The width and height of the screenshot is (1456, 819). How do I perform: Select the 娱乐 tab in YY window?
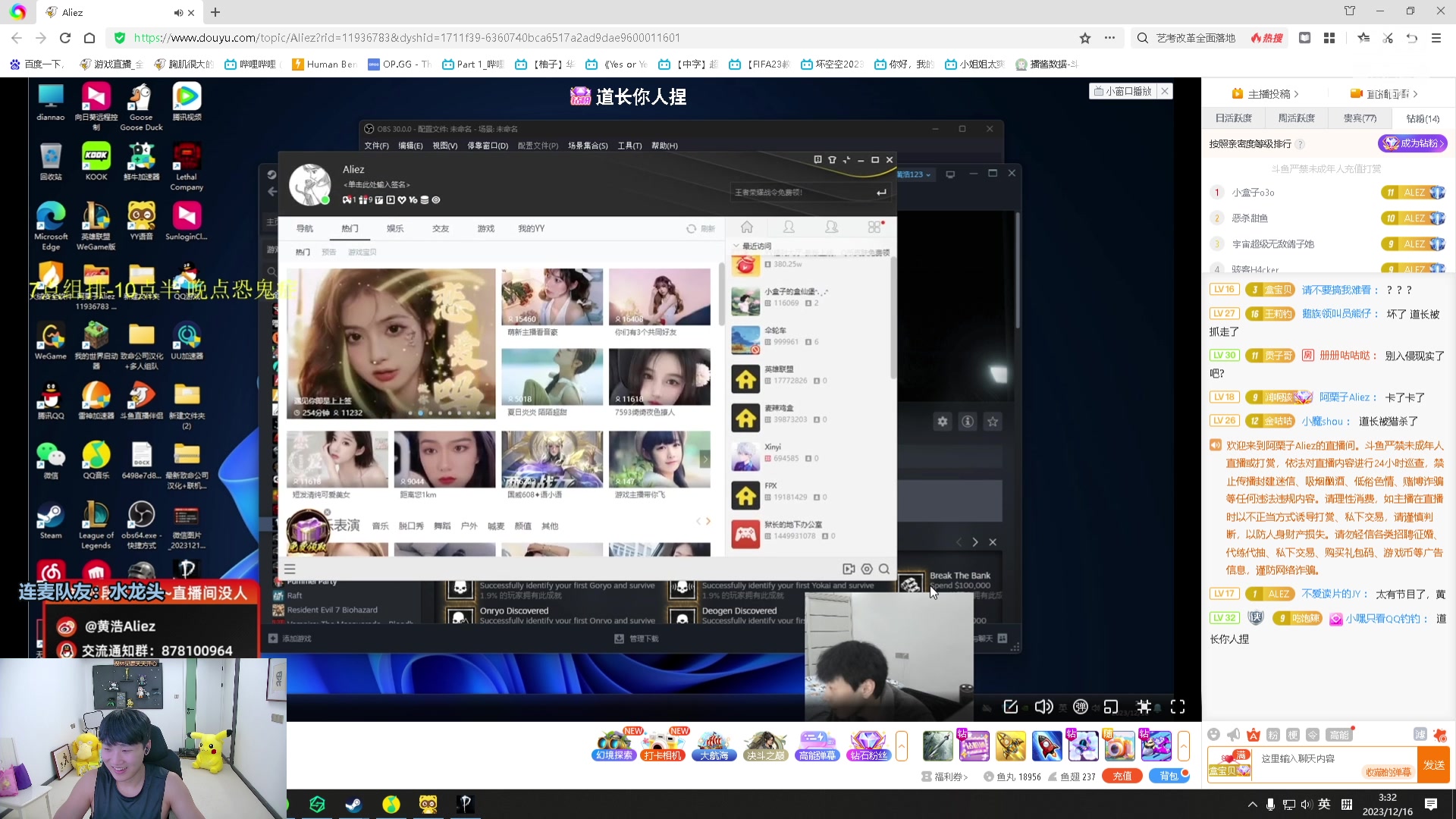395,228
